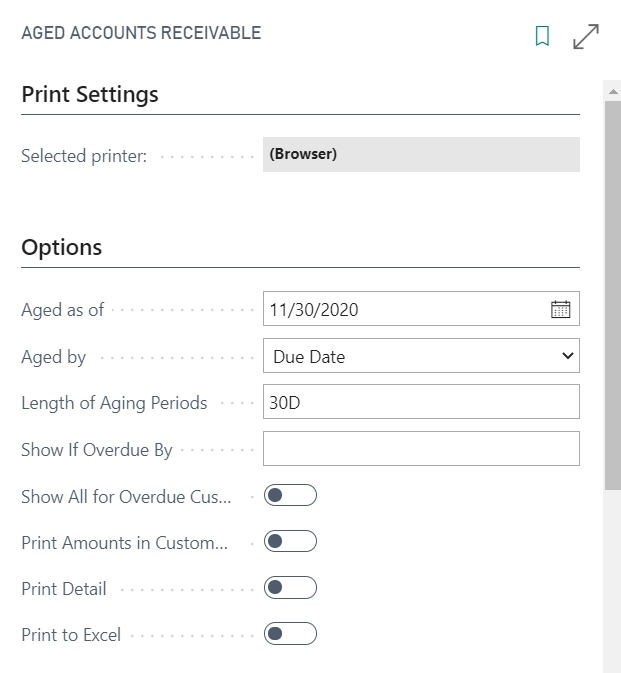
Task: Click the bookmark icon in the header
Action: [x=542, y=36]
